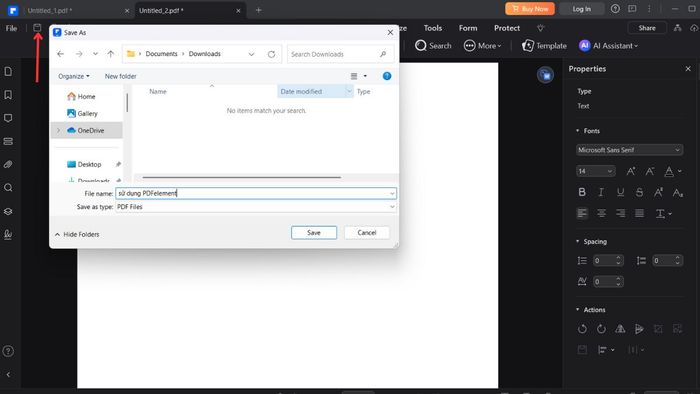700x394 pixels.
Task: Click the File name input field
Action: click(x=256, y=193)
